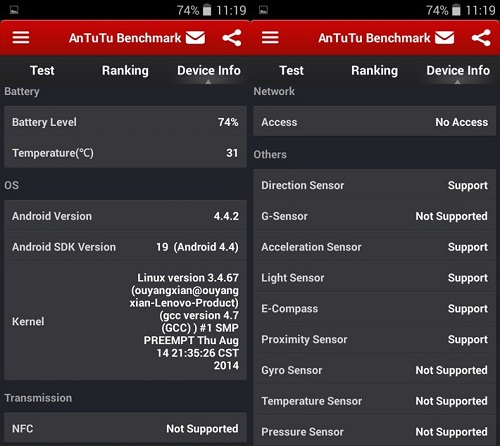Tap notification image icon in right status bar

pos(263,10)
